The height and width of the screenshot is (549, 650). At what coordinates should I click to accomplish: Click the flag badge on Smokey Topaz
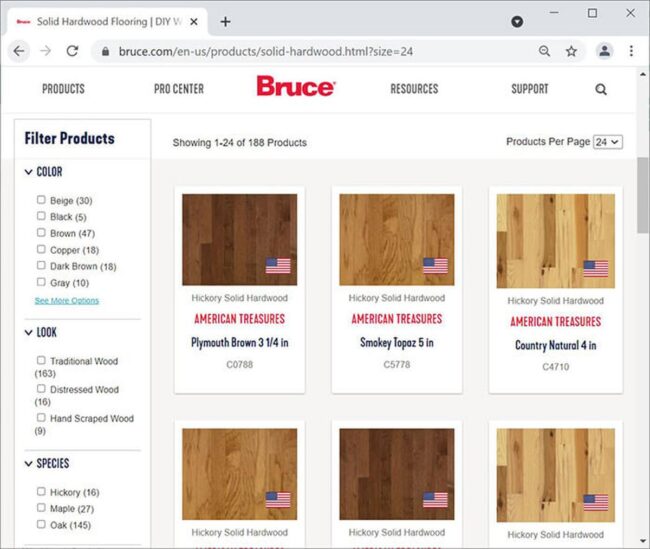pos(435,266)
